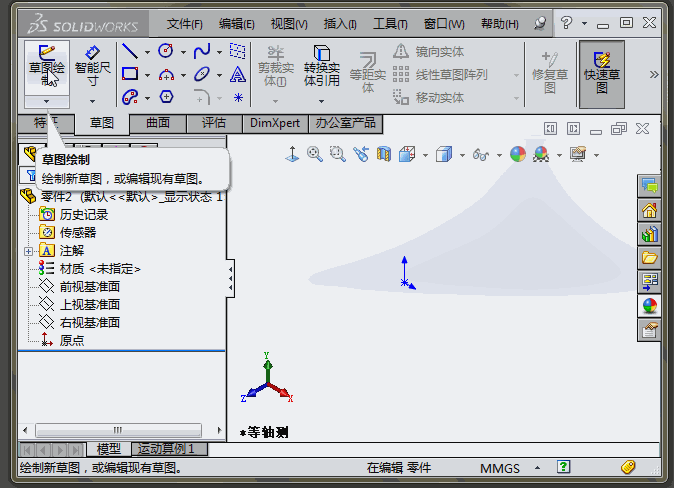The image size is (674, 488).
Task: Select the Arc sketch tool
Action: [166, 75]
